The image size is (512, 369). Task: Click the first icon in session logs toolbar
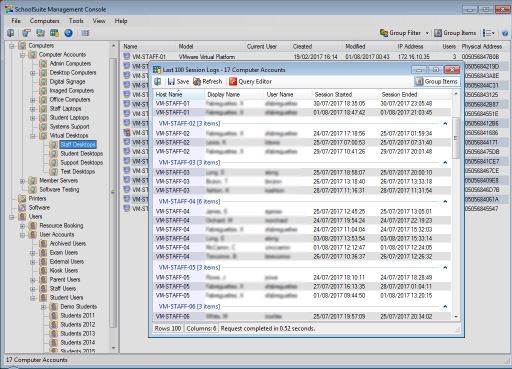(x=158, y=82)
